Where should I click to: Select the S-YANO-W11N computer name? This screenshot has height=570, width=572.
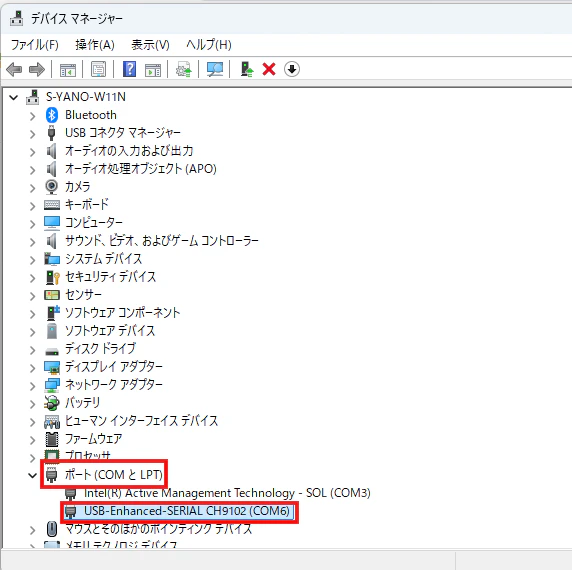click(x=86, y=97)
